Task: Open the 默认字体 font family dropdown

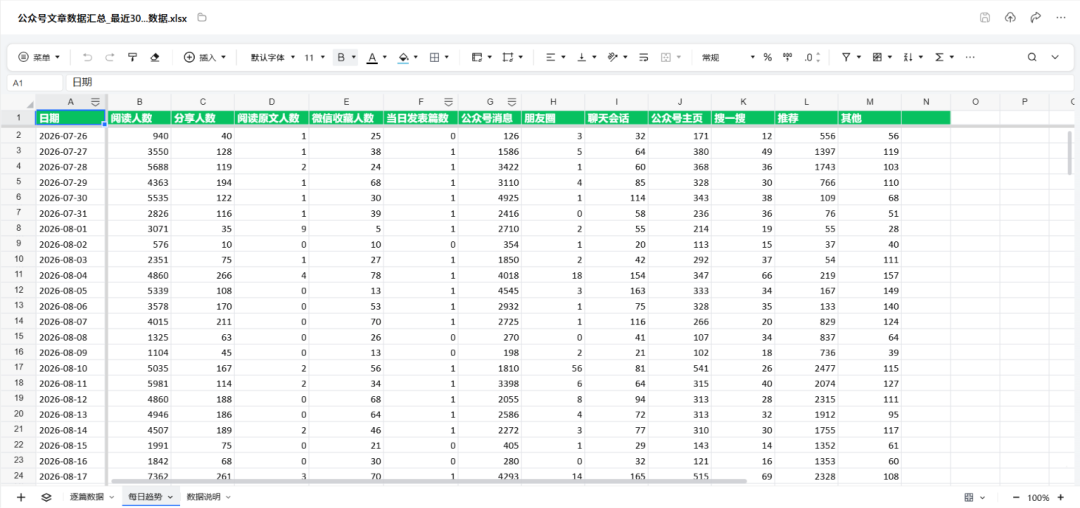Action: click(273, 58)
